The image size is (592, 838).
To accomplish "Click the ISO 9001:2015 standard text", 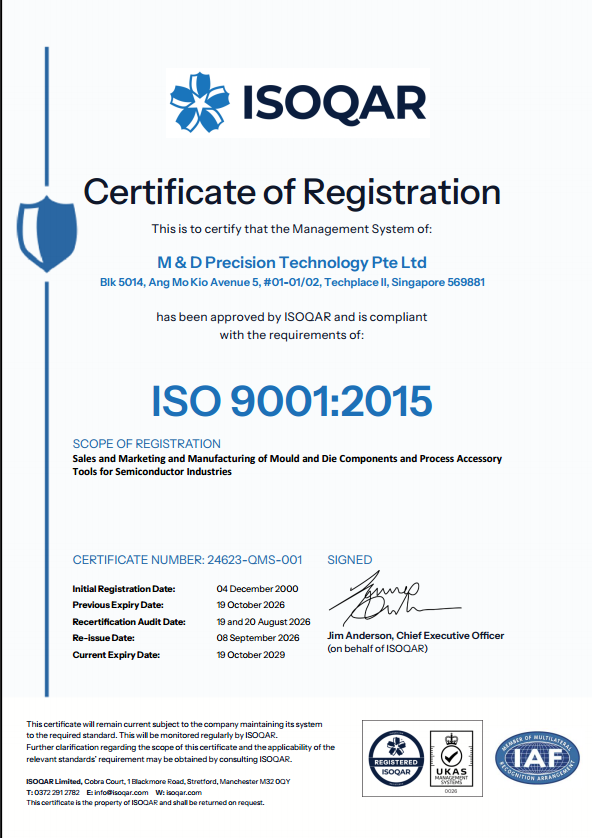I will (x=292, y=401).
